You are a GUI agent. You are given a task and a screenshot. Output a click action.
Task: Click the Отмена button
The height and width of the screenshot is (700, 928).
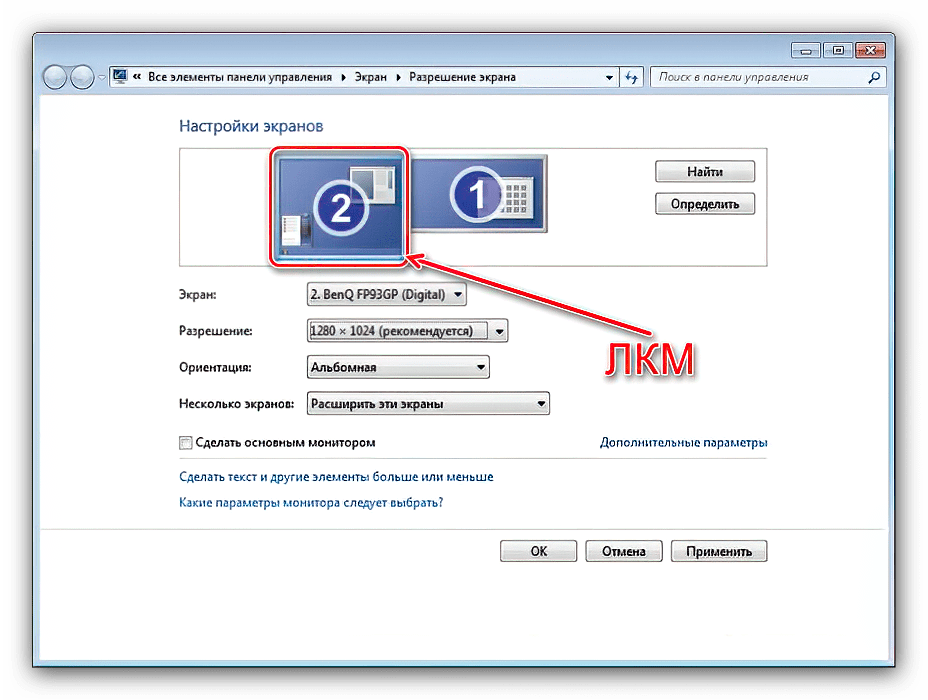point(624,551)
